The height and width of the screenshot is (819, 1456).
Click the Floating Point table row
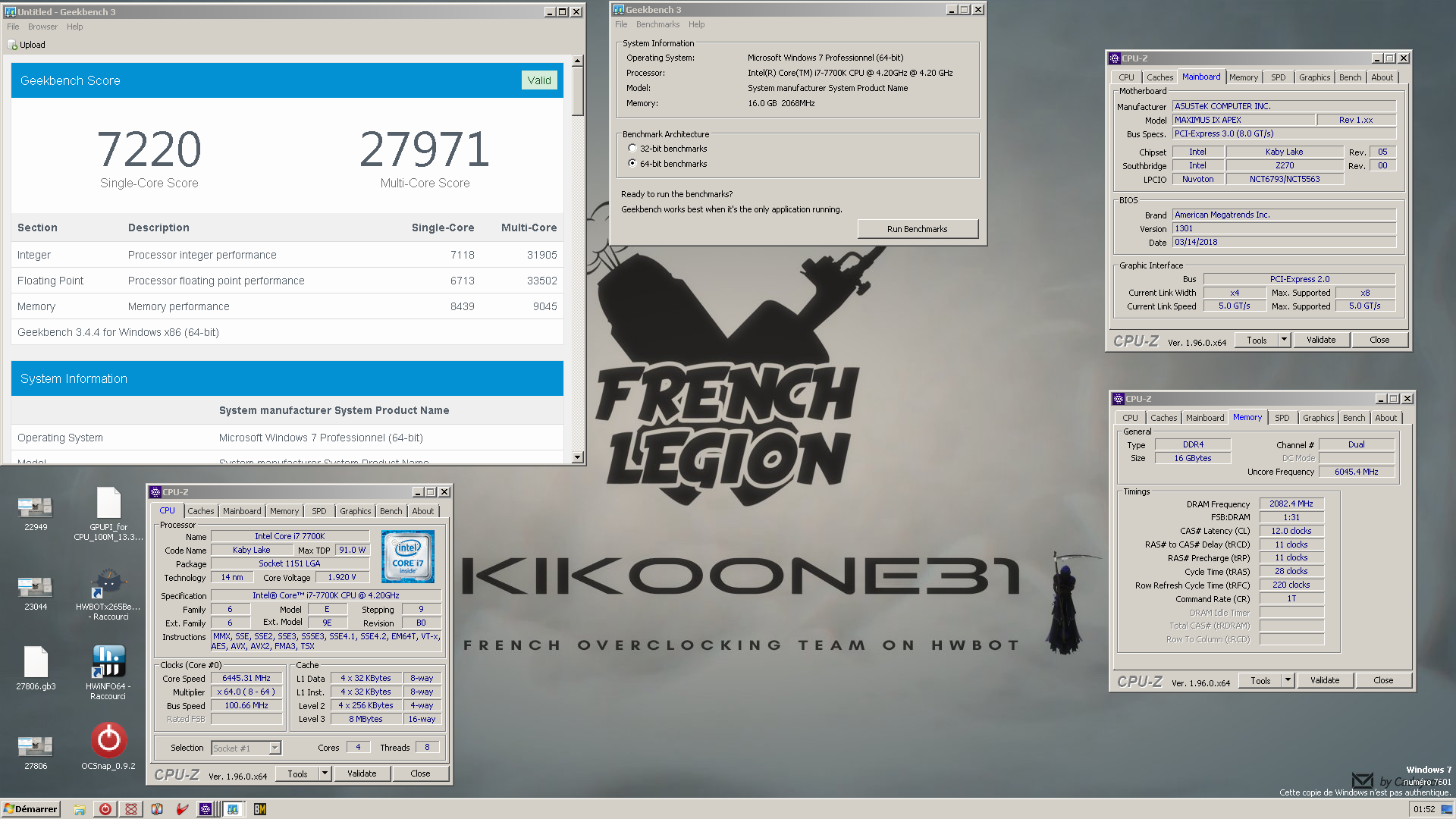287,281
